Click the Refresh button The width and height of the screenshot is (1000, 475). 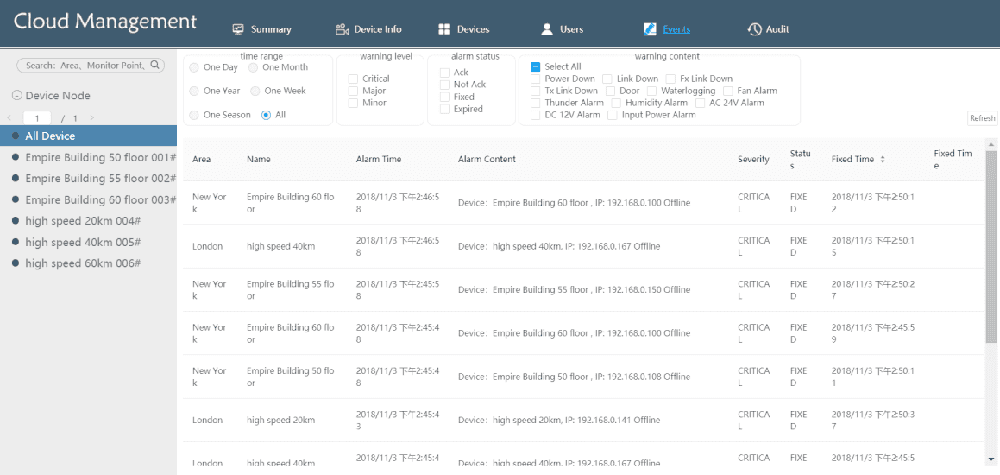pyautogui.click(x=982, y=118)
